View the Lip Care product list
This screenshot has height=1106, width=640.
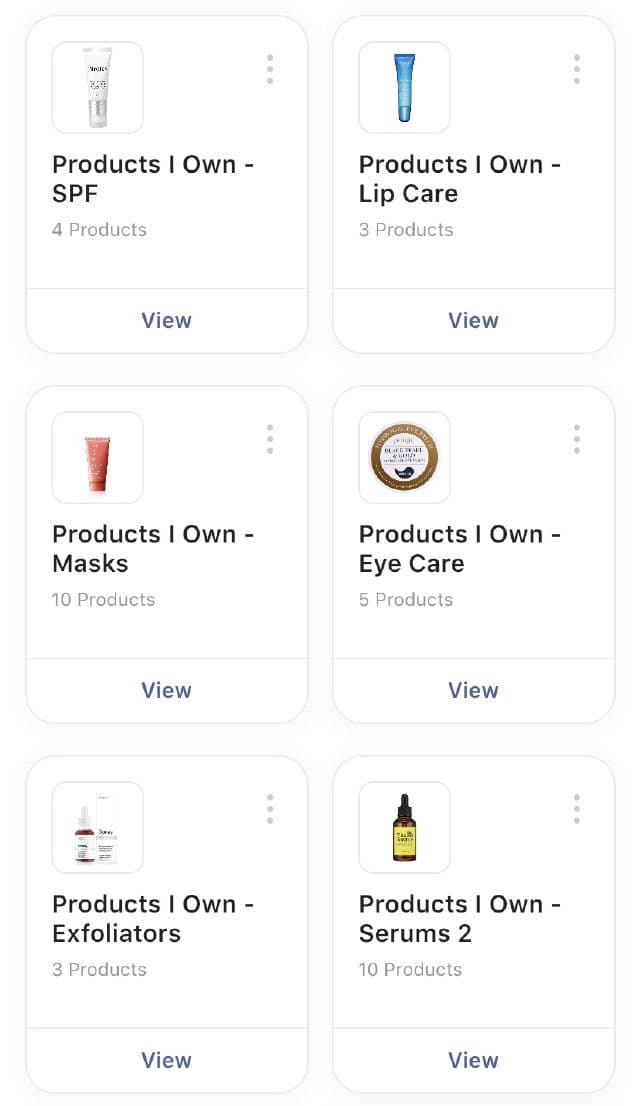click(x=473, y=321)
